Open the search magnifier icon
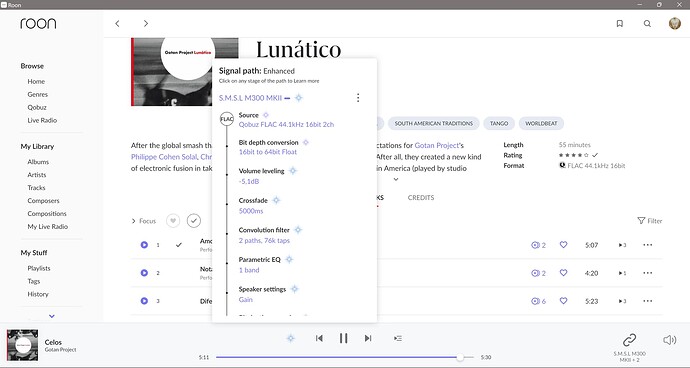Image resolution: width=690 pixels, height=368 pixels. [647, 24]
